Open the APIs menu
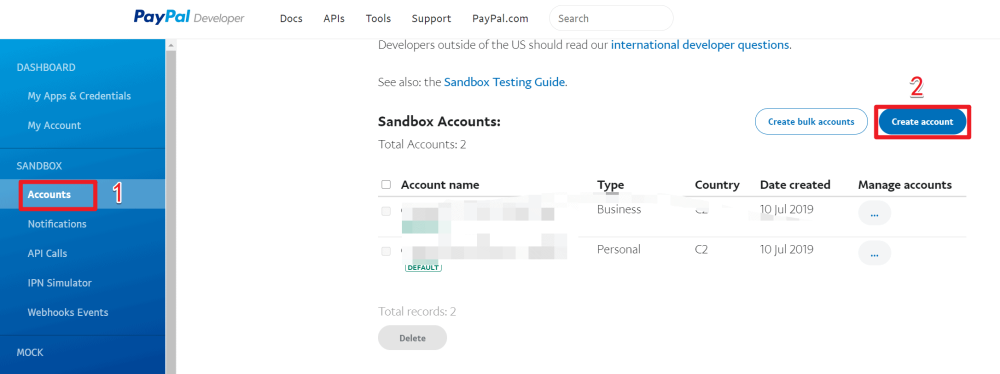The image size is (1000, 374). tap(334, 19)
